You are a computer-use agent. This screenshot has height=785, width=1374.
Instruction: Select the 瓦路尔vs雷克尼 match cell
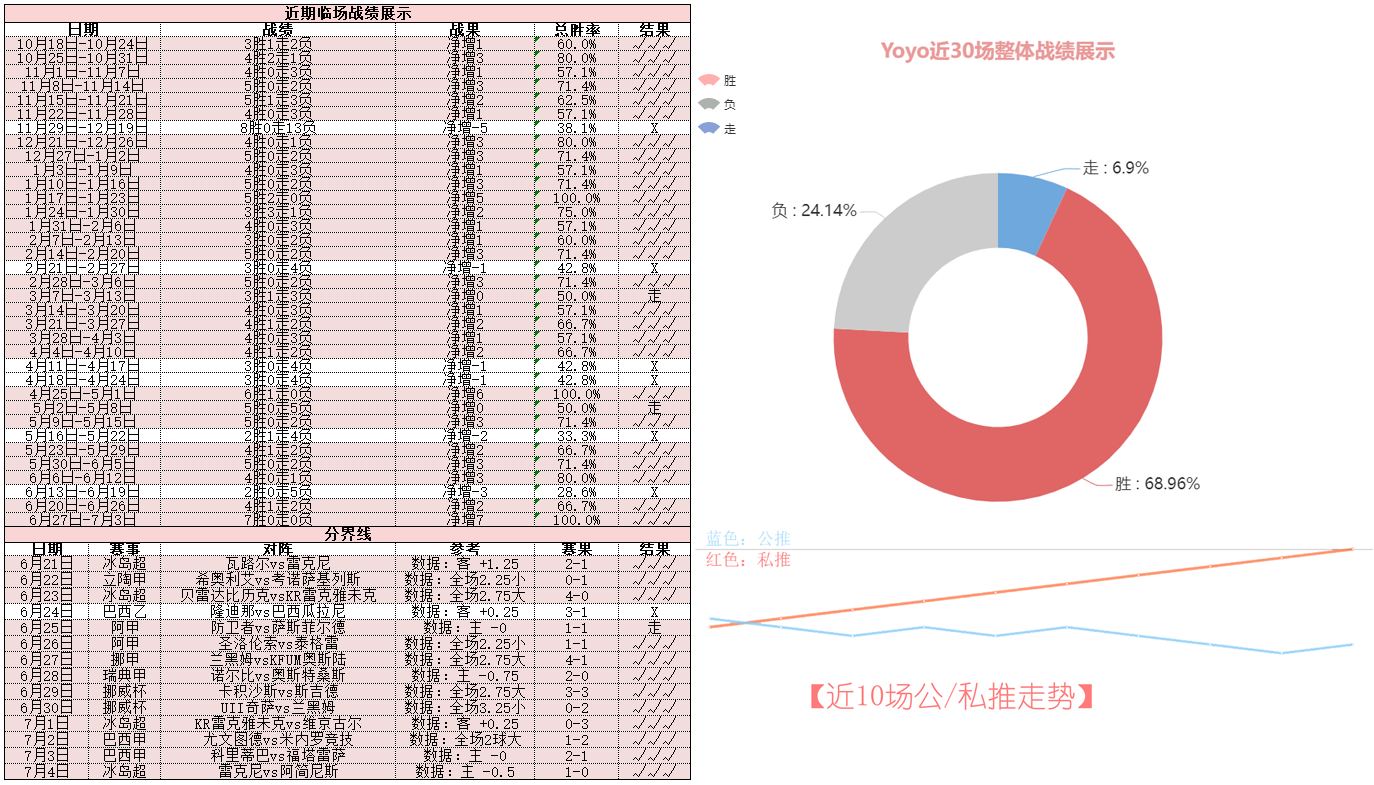point(277,564)
